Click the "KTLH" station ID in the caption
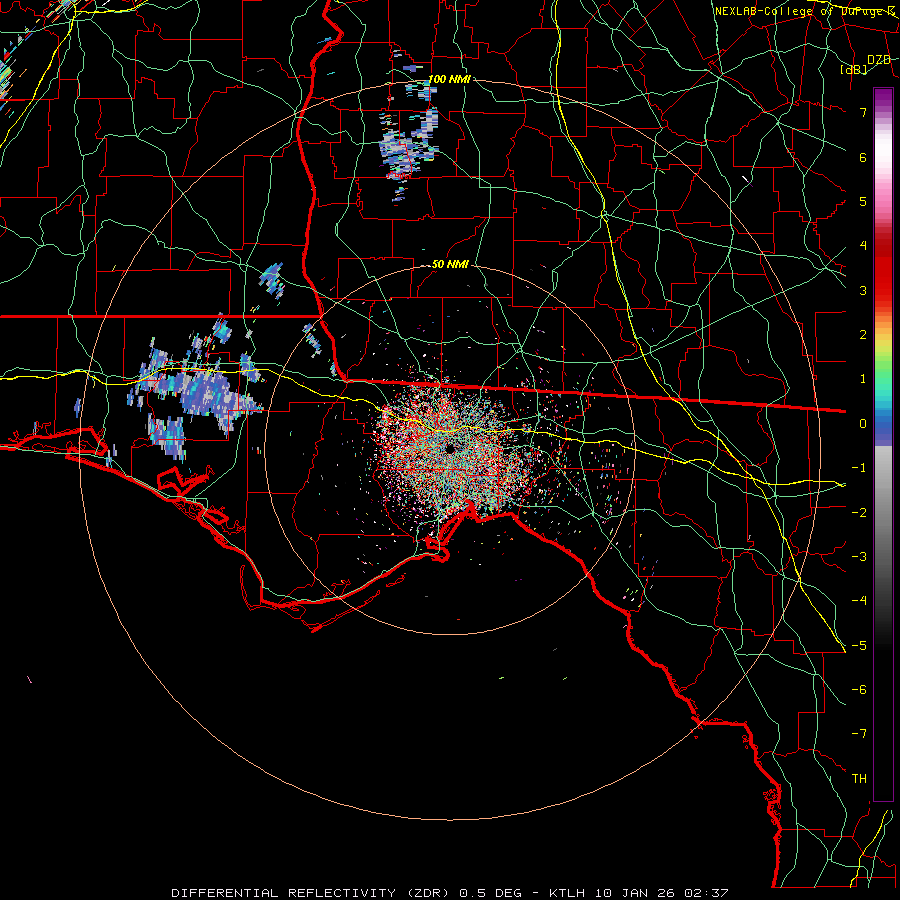The image size is (900, 900). (x=567, y=893)
